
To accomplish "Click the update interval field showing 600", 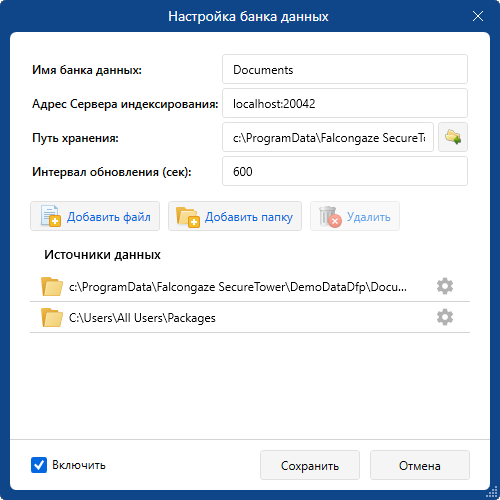I will (345, 171).
